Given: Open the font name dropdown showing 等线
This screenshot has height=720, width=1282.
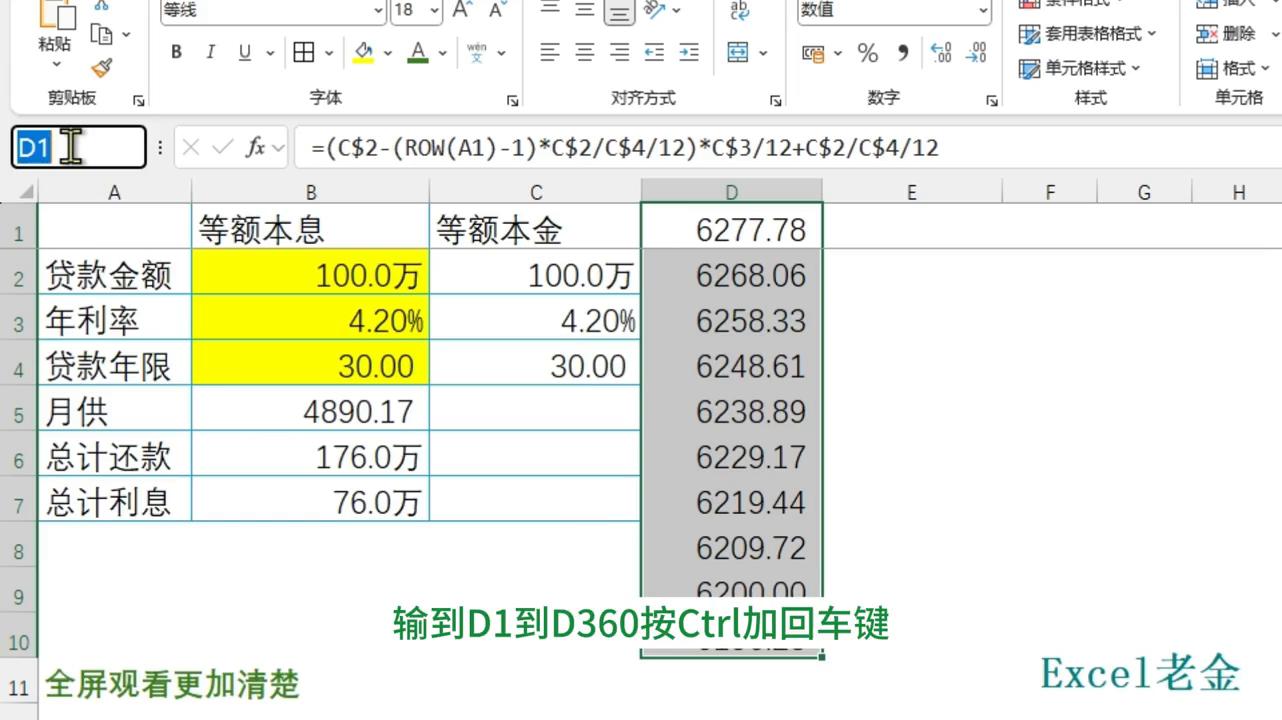Looking at the screenshot, I should pos(270,10).
